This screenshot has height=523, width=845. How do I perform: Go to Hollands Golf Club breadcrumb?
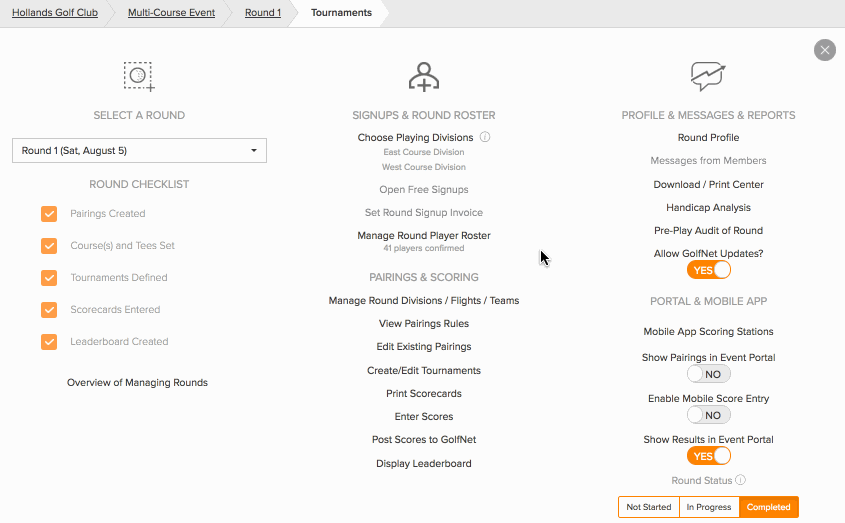(55, 12)
